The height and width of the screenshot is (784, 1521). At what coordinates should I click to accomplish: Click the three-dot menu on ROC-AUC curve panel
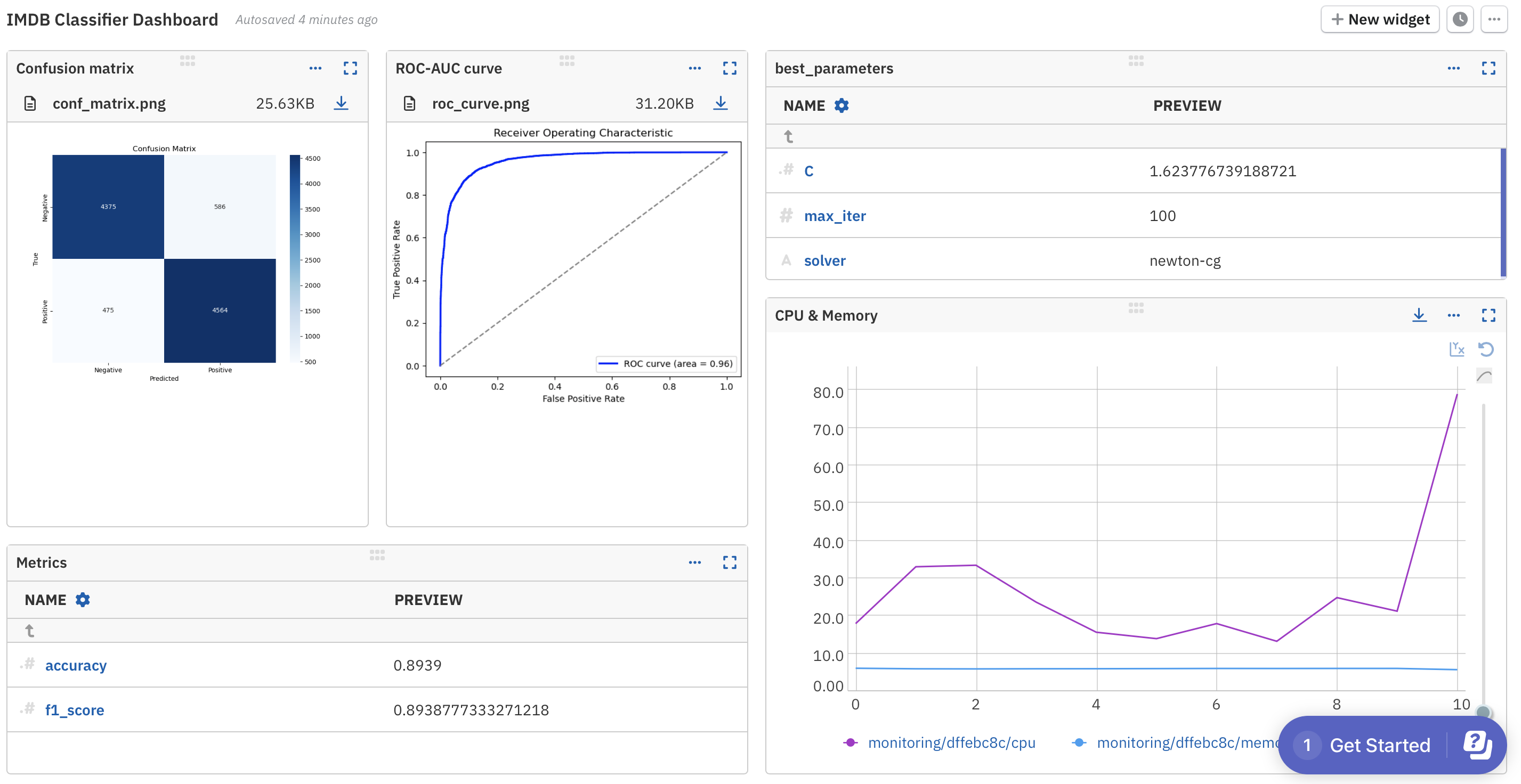point(697,68)
